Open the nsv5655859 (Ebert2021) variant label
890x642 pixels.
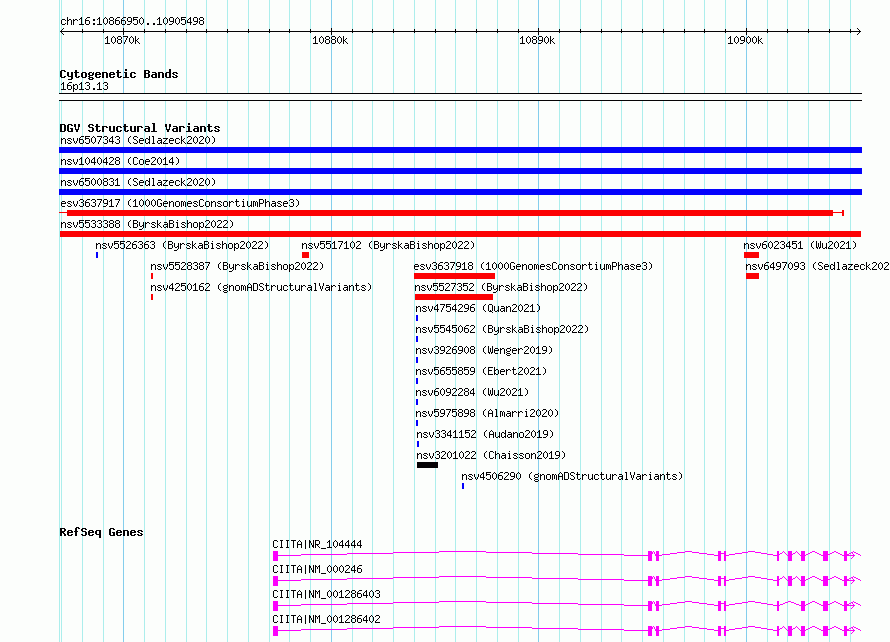coord(481,371)
